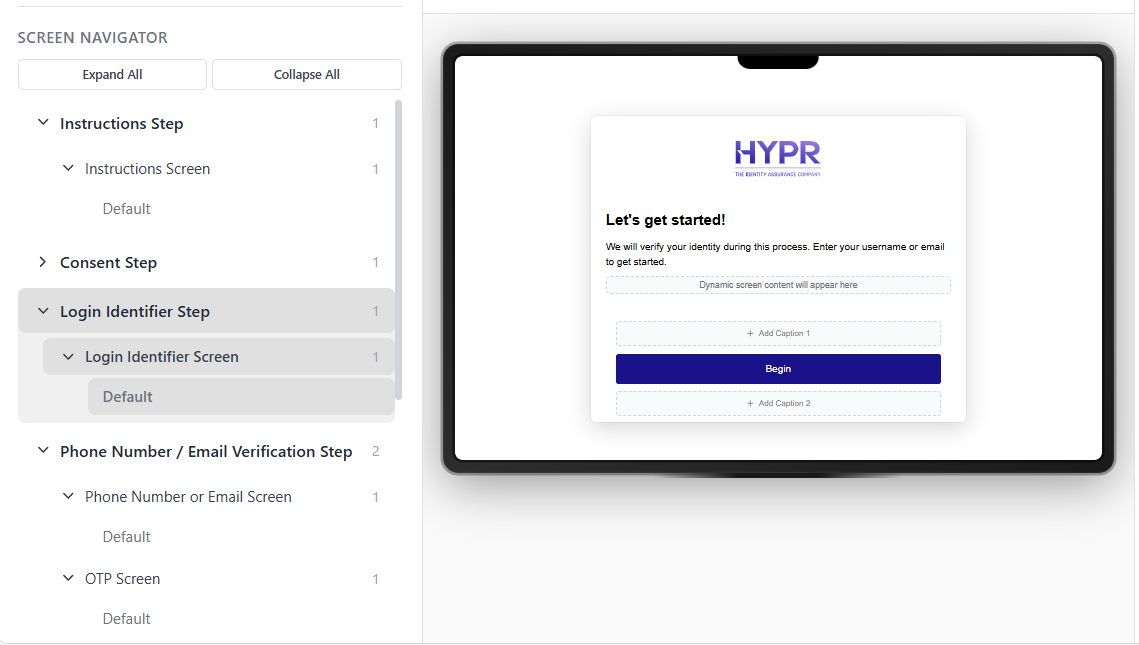Collapse the Login Identifier Step chevron
The image size is (1139, 645).
43,311
